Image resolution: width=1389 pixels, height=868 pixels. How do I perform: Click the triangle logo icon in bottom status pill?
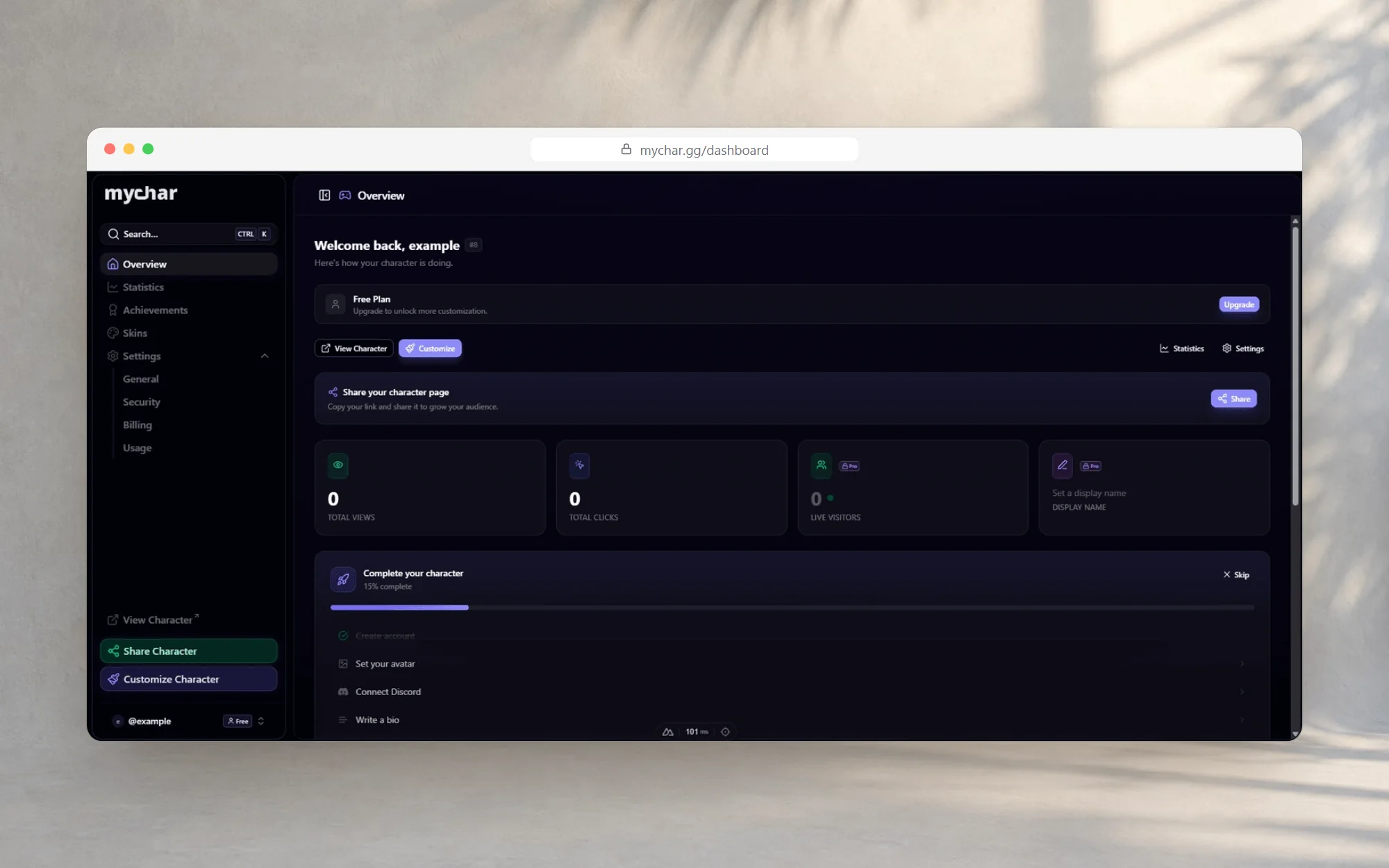(667, 732)
